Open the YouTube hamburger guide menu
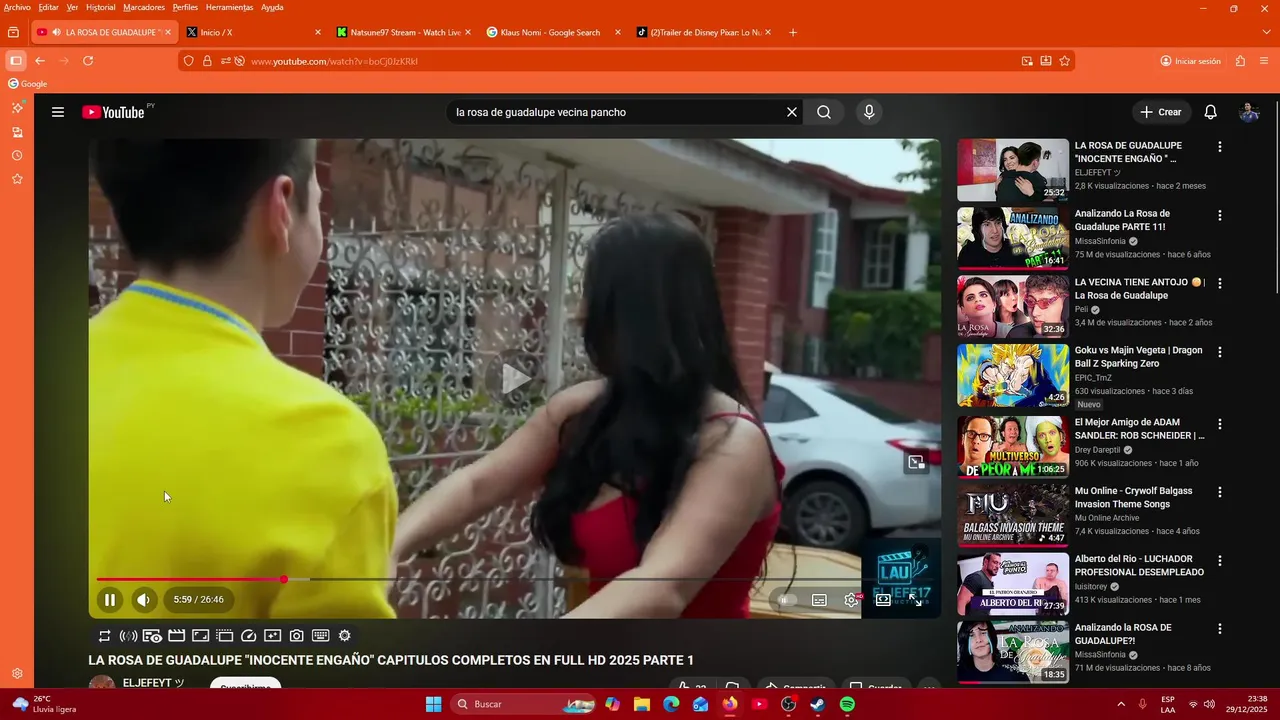The width and height of the screenshot is (1280, 720). coord(58,112)
